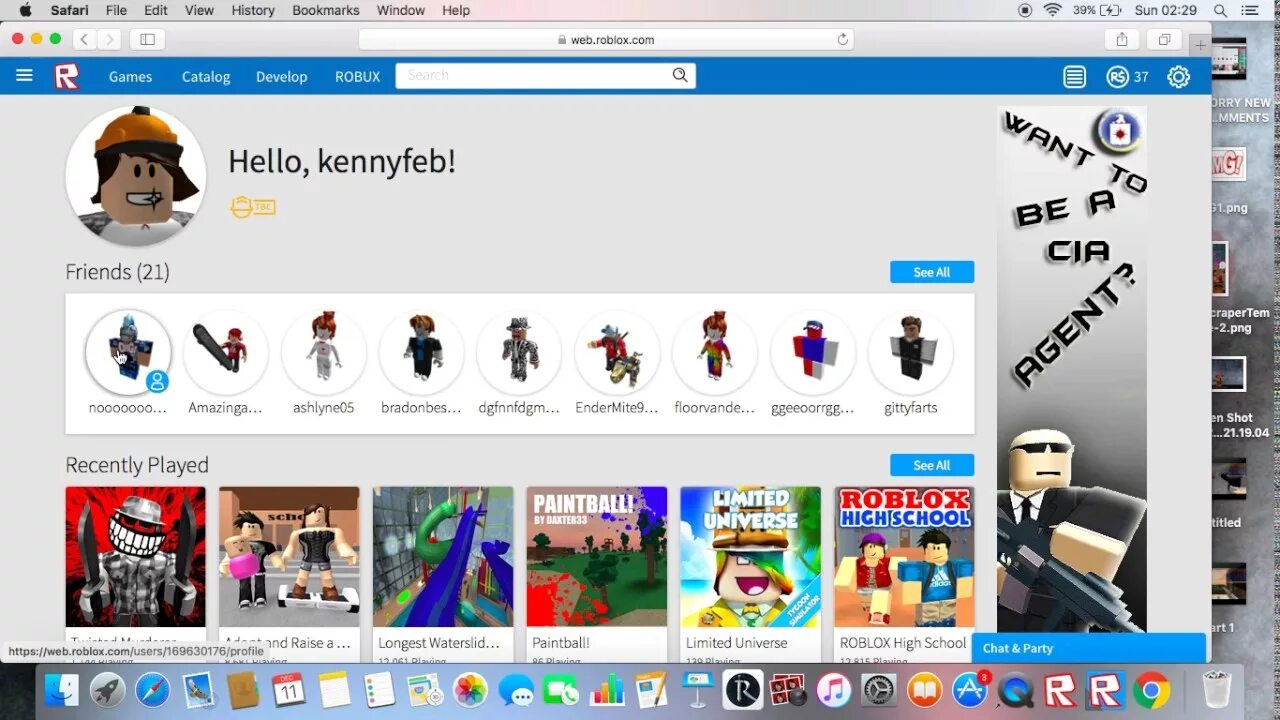
Task: Open ROBLOX High School game card
Action: 905,574
